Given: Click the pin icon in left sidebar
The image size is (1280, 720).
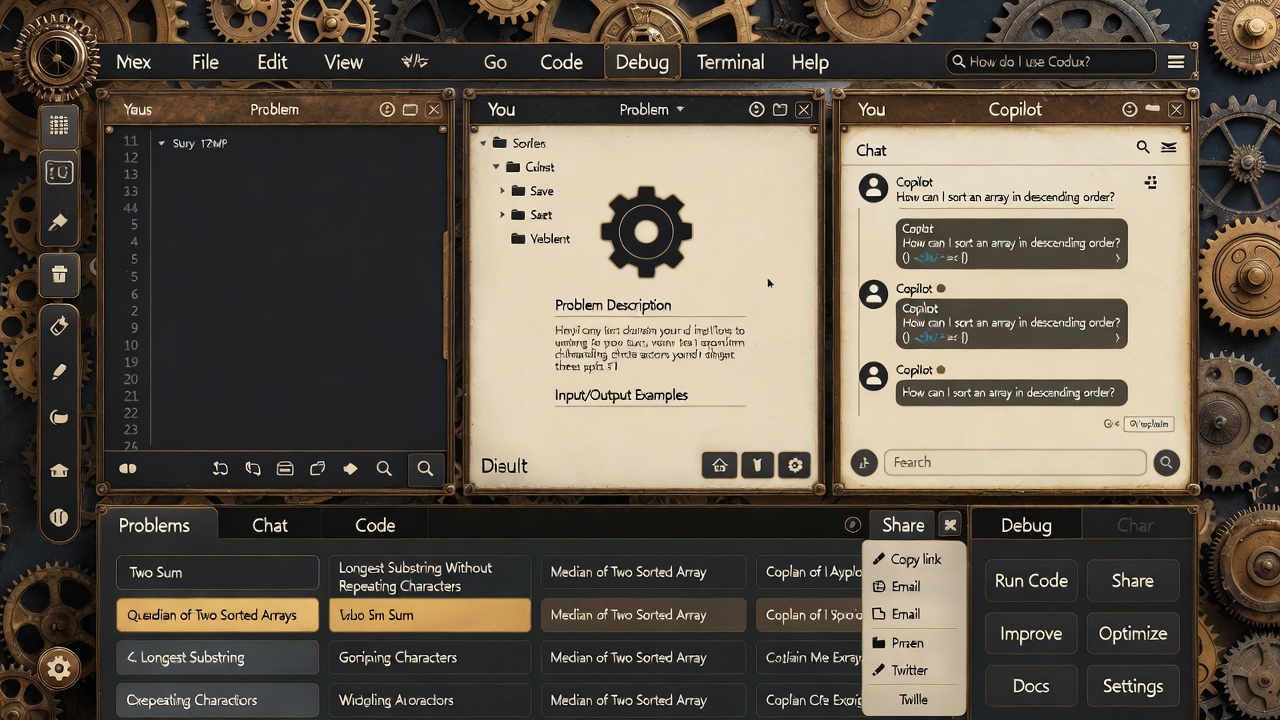Looking at the screenshot, I should (x=59, y=222).
